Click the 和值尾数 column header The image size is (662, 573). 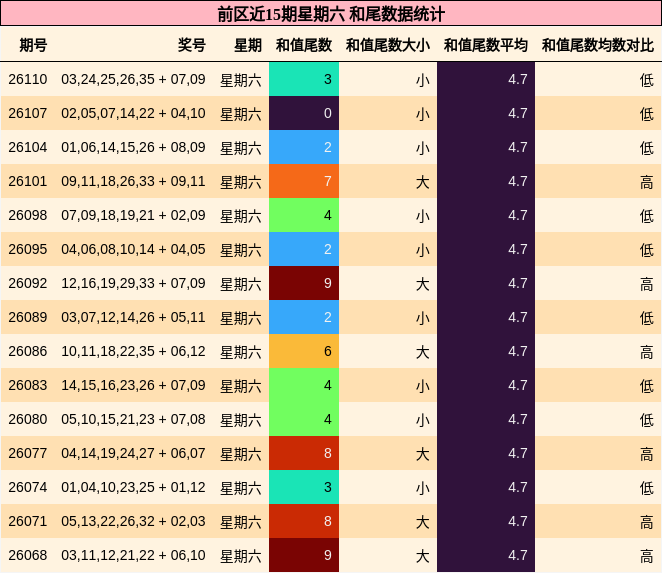304,45
